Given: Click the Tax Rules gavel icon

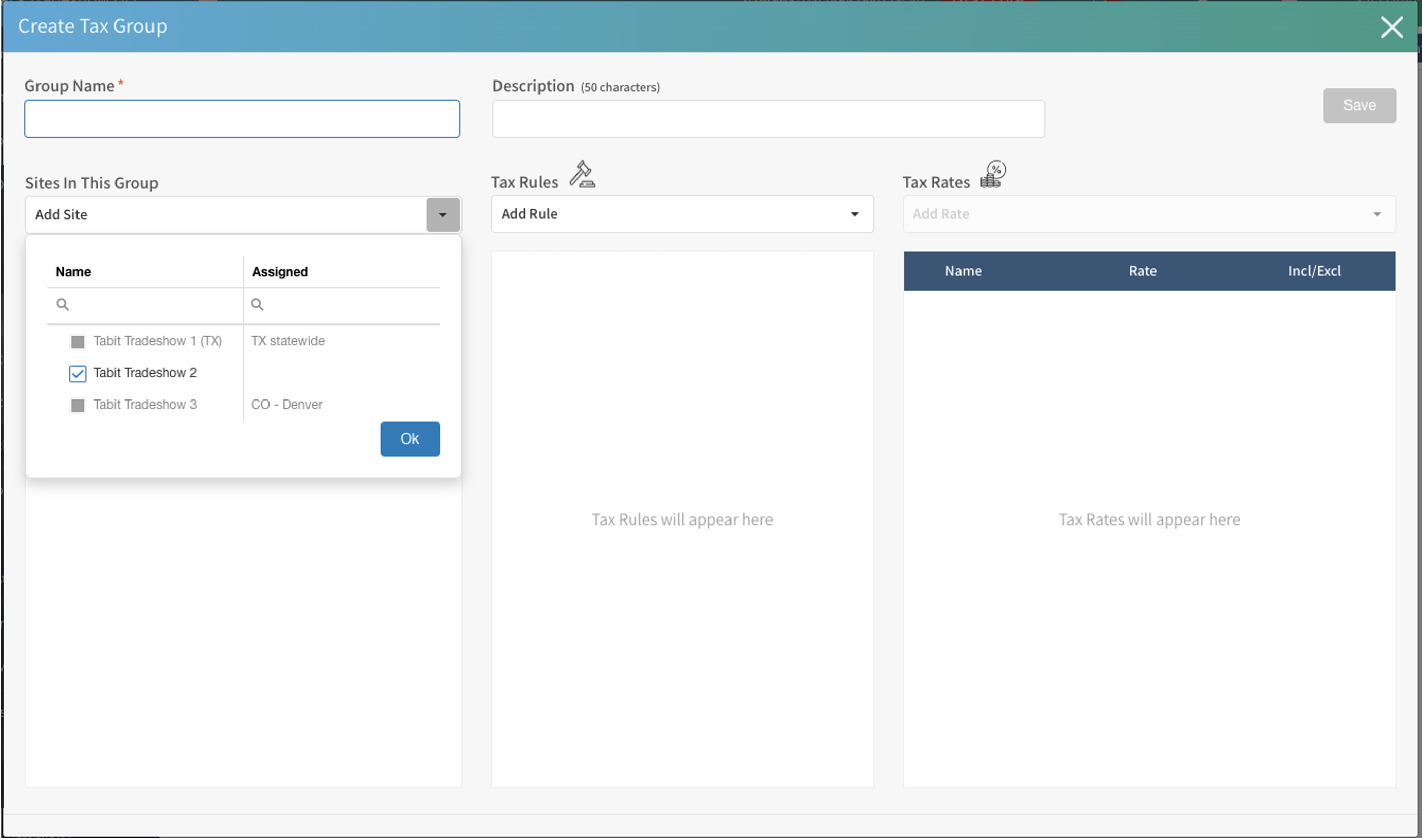Looking at the screenshot, I should click(x=582, y=174).
